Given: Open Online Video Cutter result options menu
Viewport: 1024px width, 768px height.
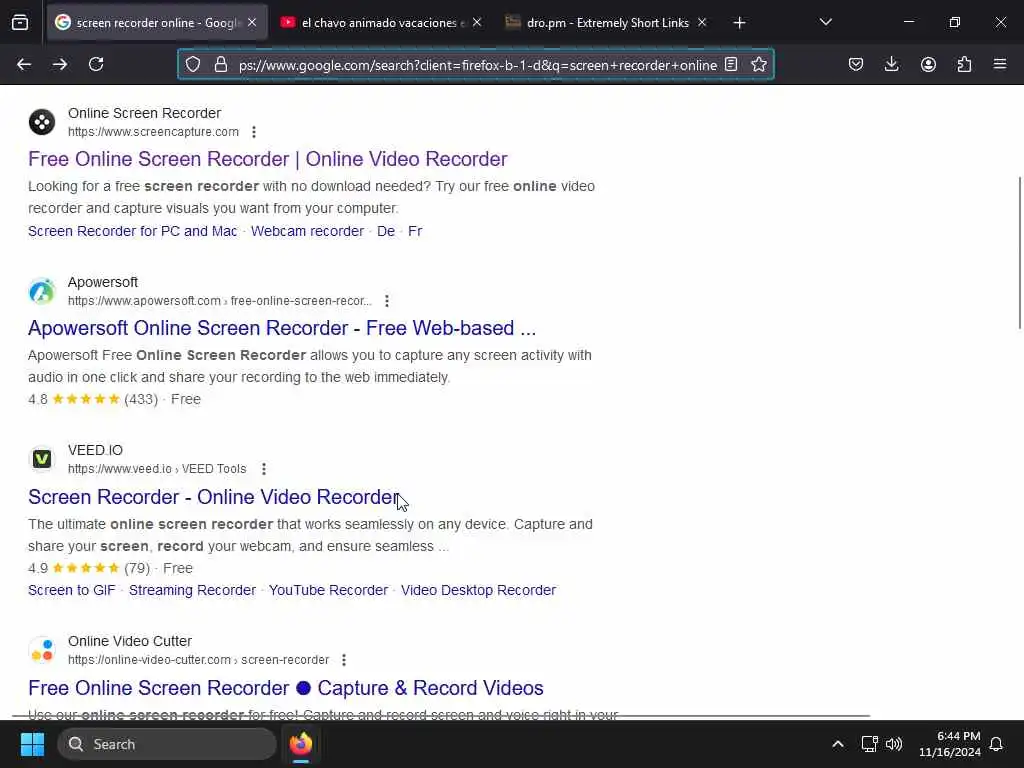Looking at the screenshot, I should [x=344, y=660].
